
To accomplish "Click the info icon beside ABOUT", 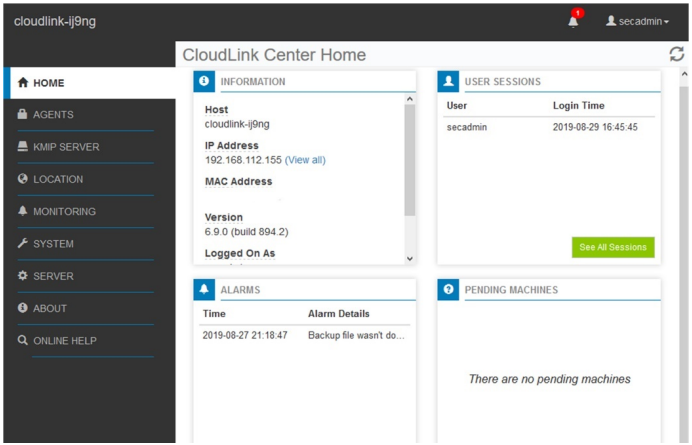I will [x=23, y=308].
